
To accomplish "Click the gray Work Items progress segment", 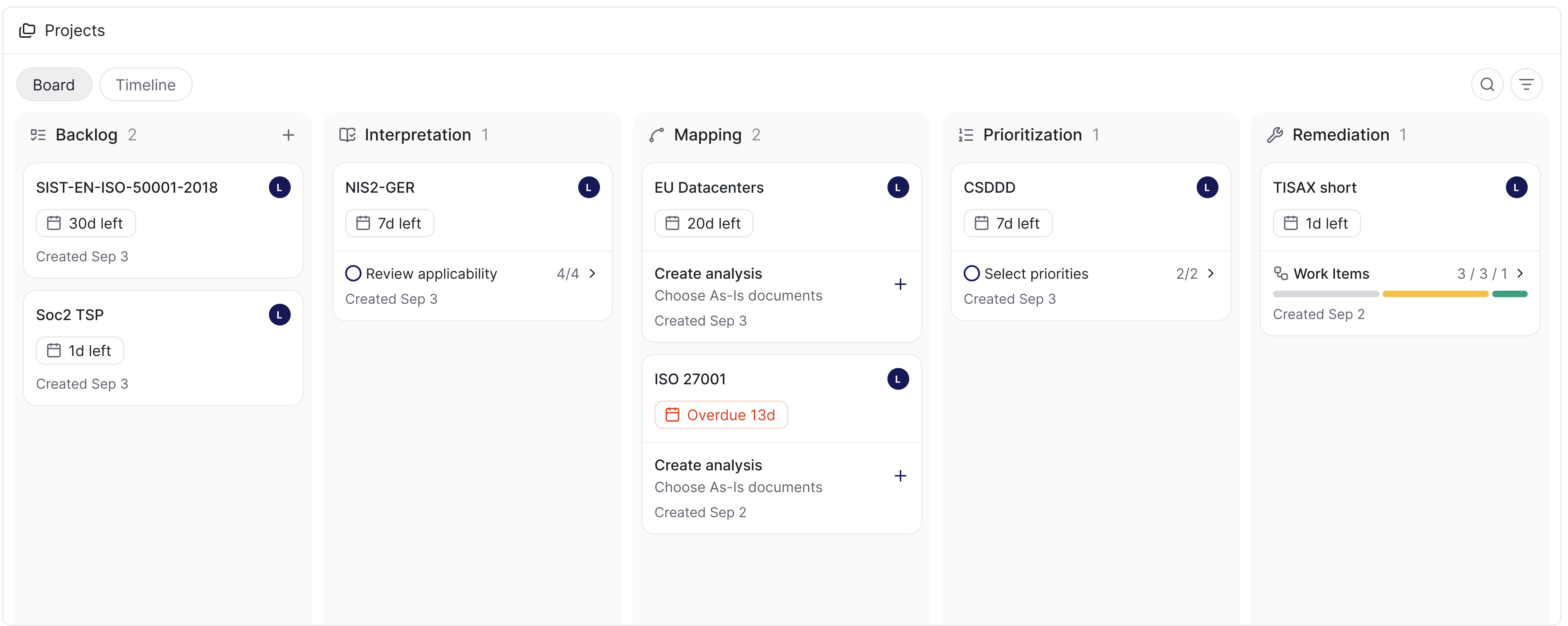I will pyautogui.click(x=1326, y=294).
